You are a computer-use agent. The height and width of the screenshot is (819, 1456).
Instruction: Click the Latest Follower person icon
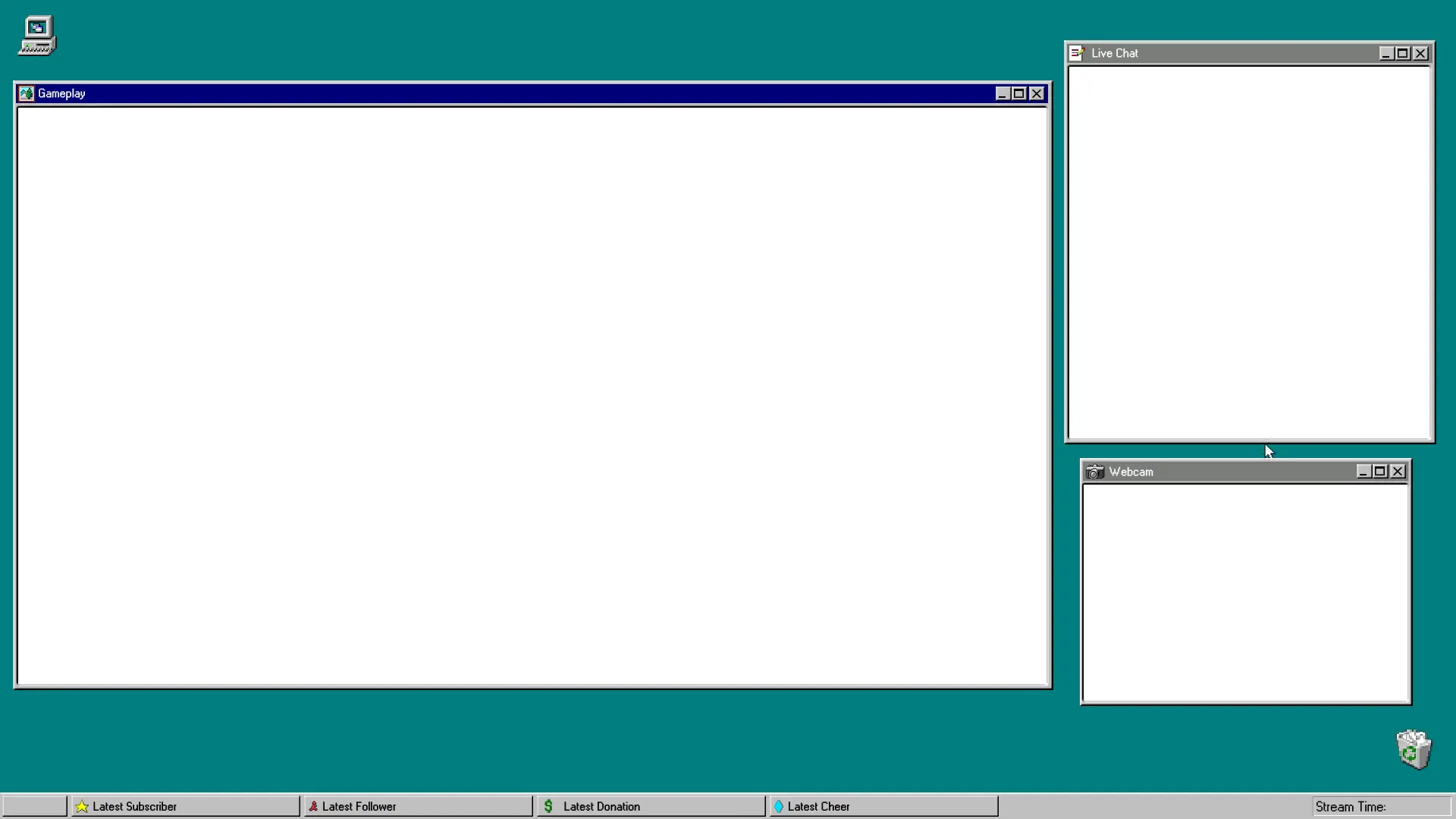click(312, 806)
